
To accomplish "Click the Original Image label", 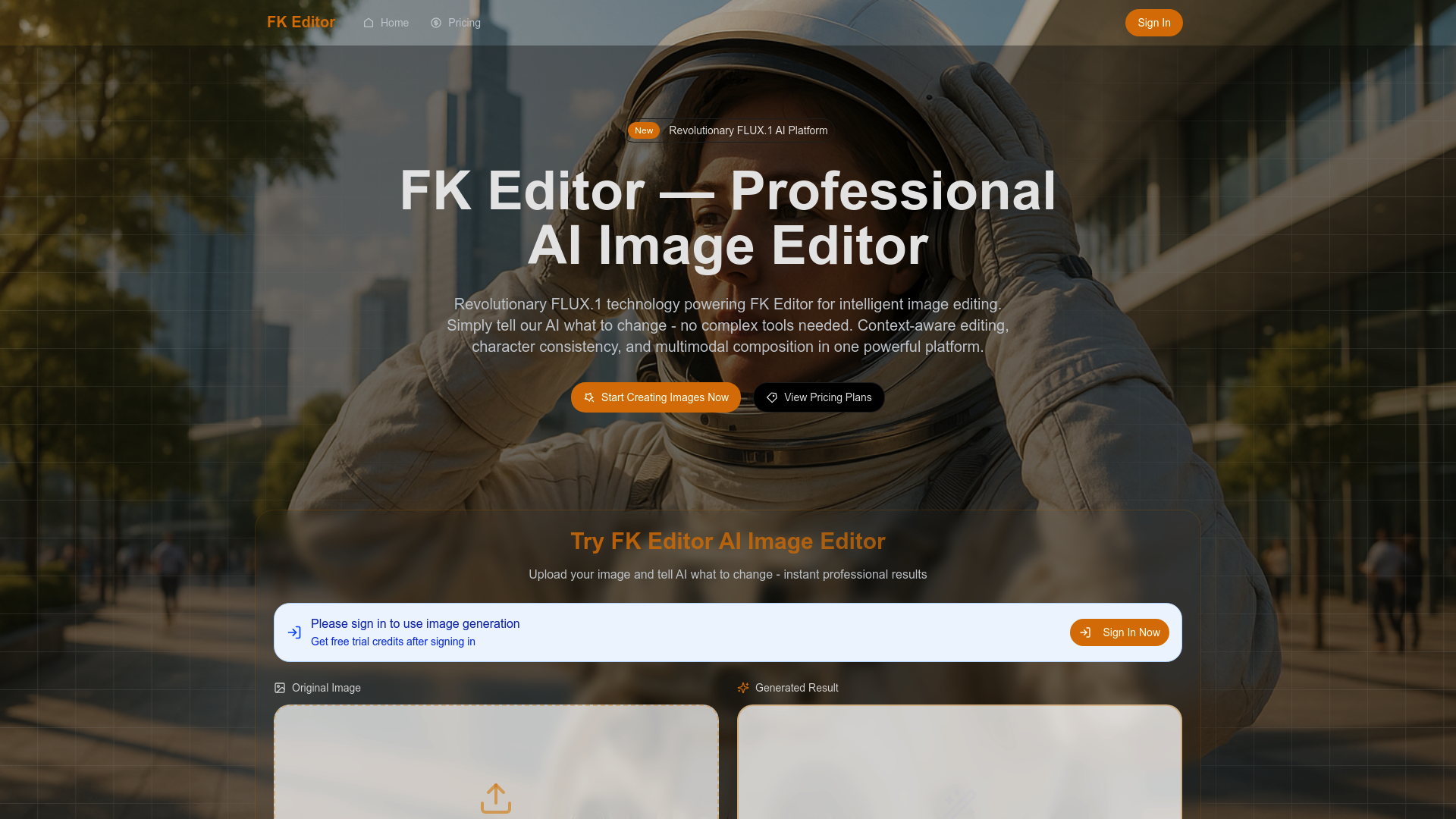I will pyautogui.click(x=326, y=688).
